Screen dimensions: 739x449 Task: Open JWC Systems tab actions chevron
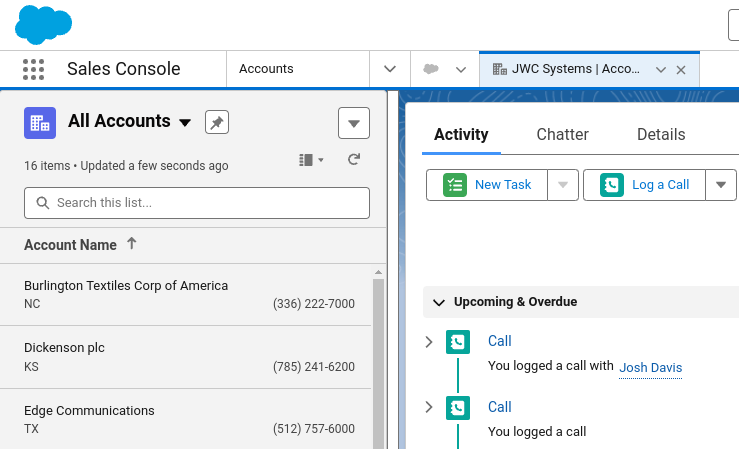point(661,70)
